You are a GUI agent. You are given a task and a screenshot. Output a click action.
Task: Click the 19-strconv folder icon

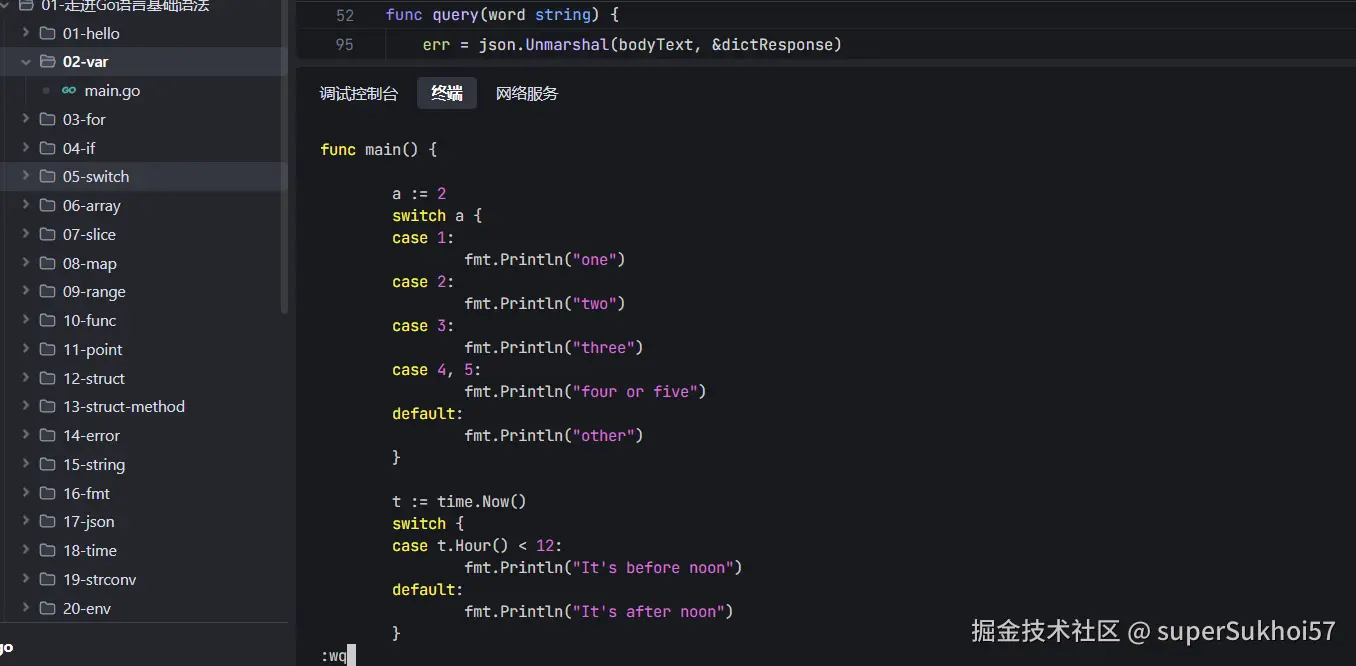click(x=47, y=579)
